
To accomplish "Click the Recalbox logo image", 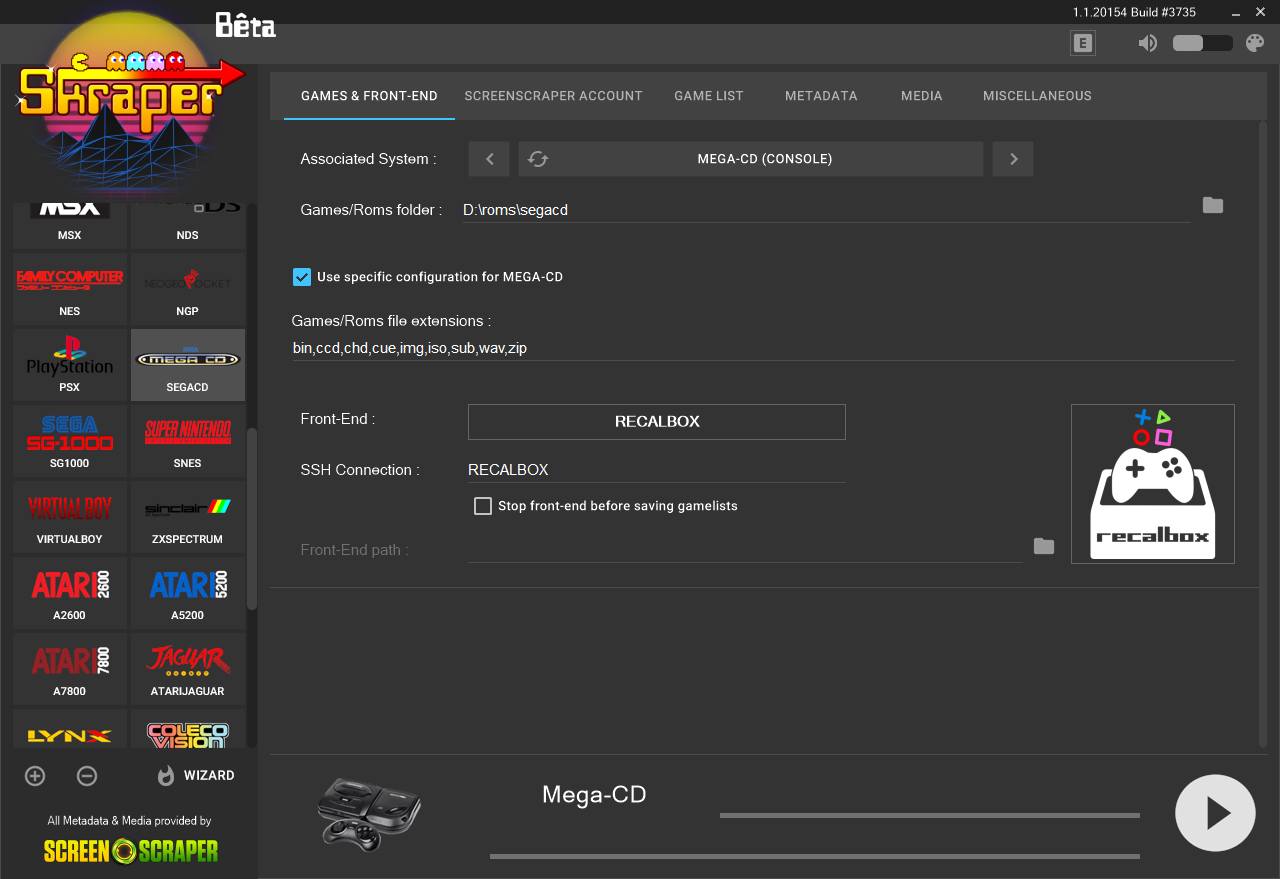I will coord(1153,484).
